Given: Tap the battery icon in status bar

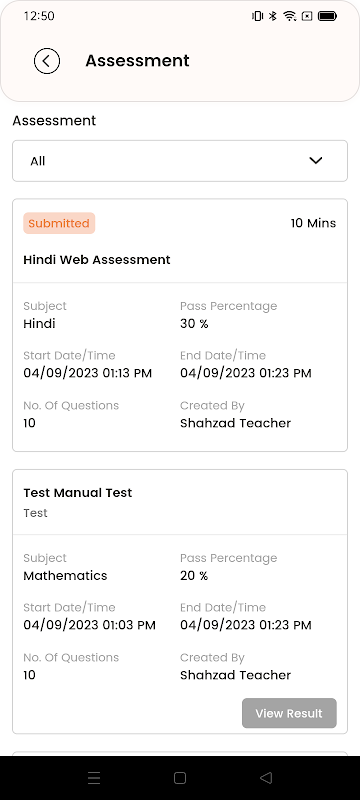Looking at the screenshot, I should [327, 16].
